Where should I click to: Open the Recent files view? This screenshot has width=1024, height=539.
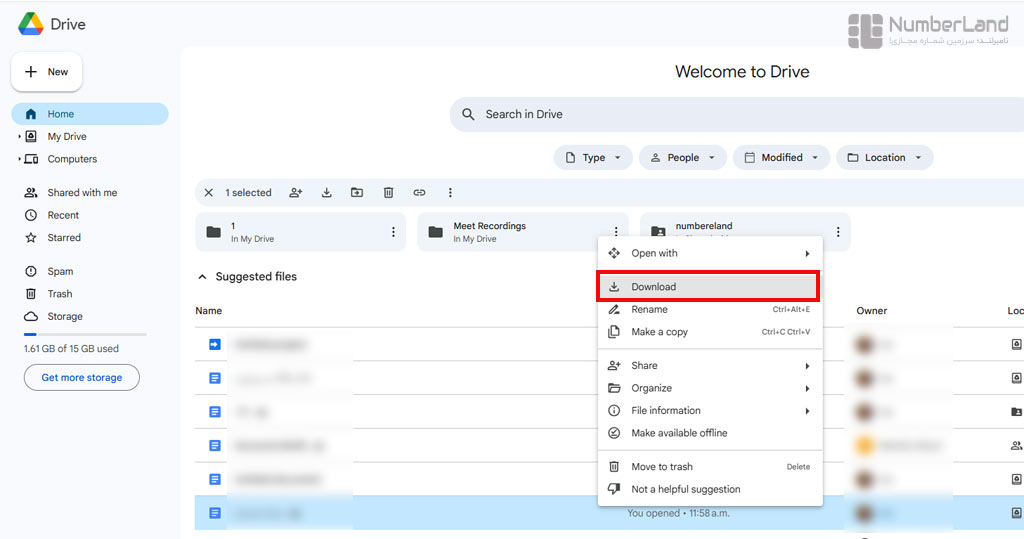[x=63, y=215]
